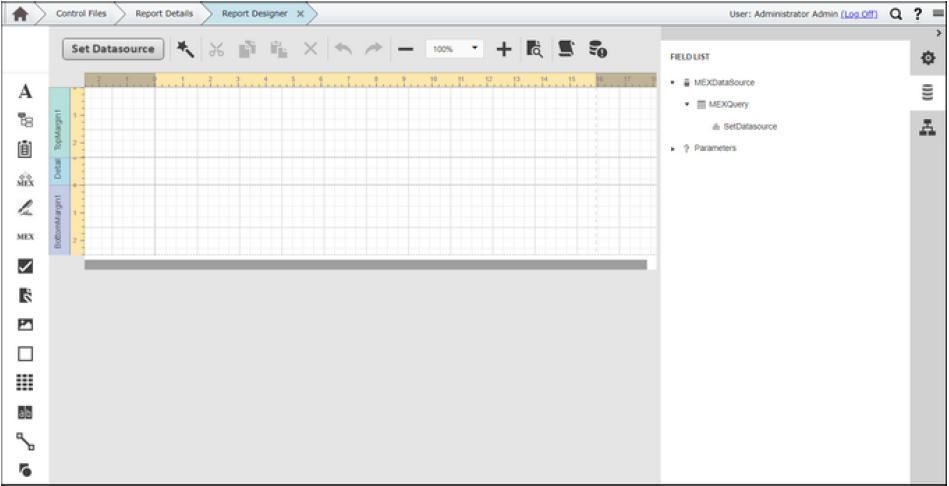Viewport: 949px width, 486px height.
Task: Click the Log Off link
Action: (859, 15)
